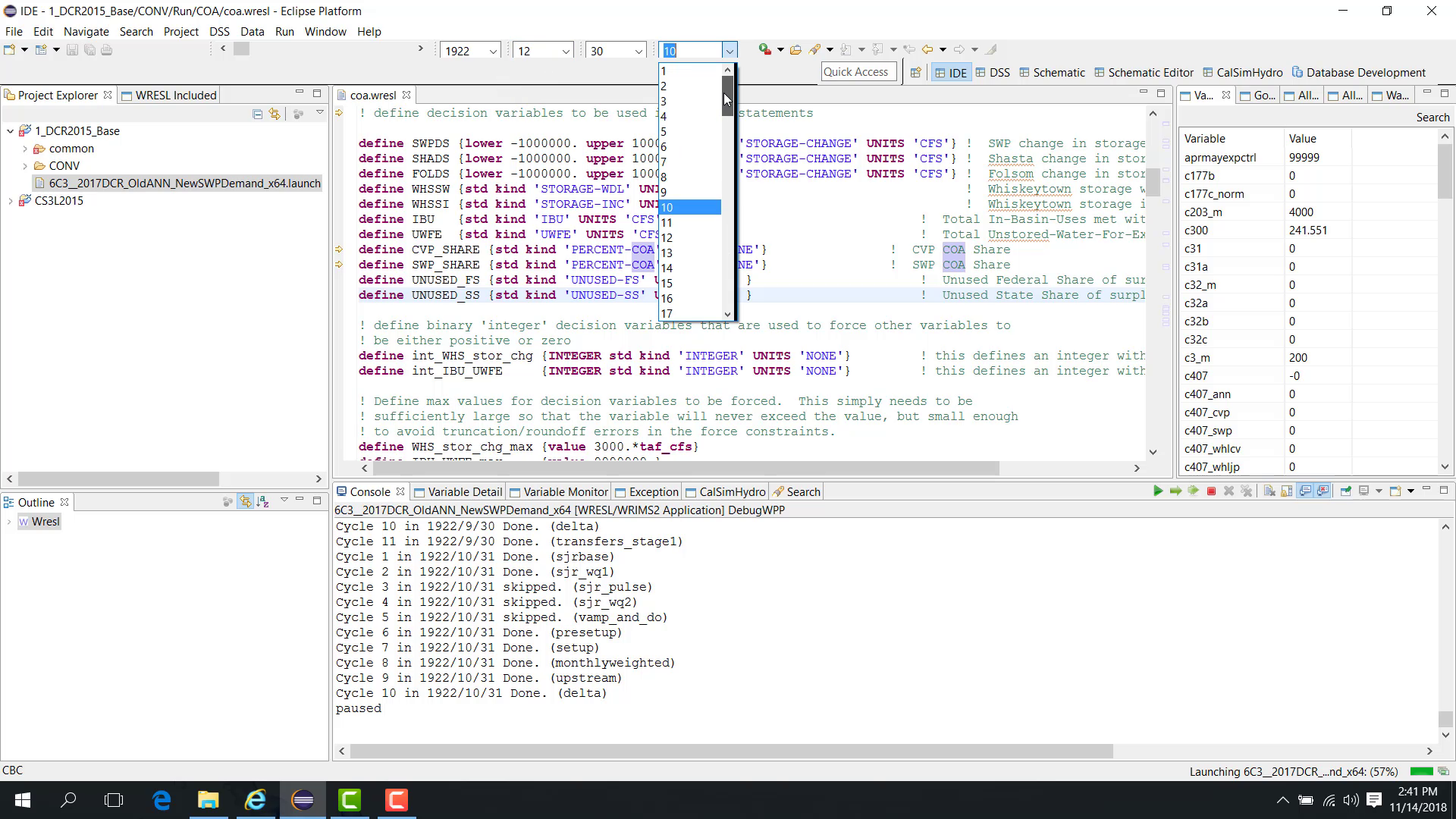Expand the CONV folder node
Viewport: 1456px width, 819px height.
[x=25, y=166]
